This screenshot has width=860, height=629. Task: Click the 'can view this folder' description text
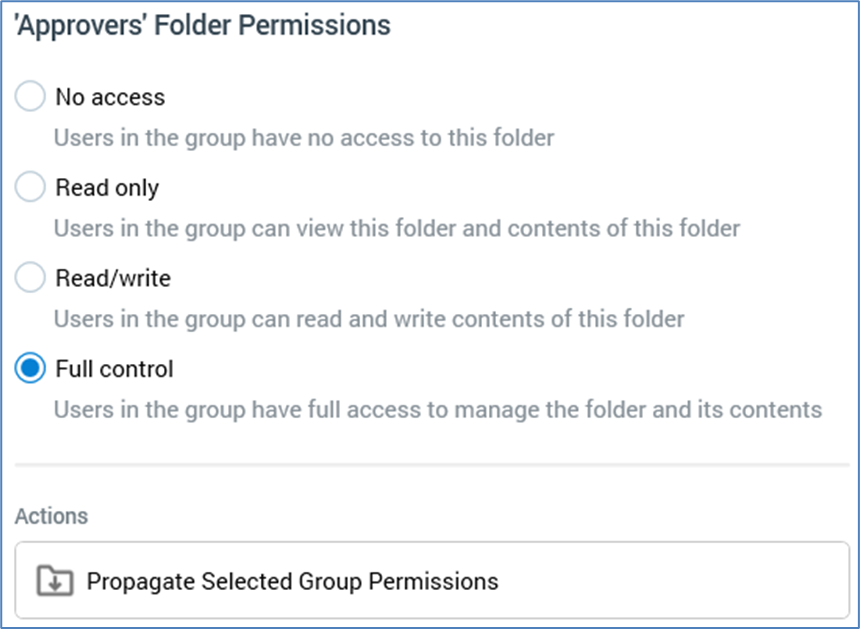[x=396, y=228]
